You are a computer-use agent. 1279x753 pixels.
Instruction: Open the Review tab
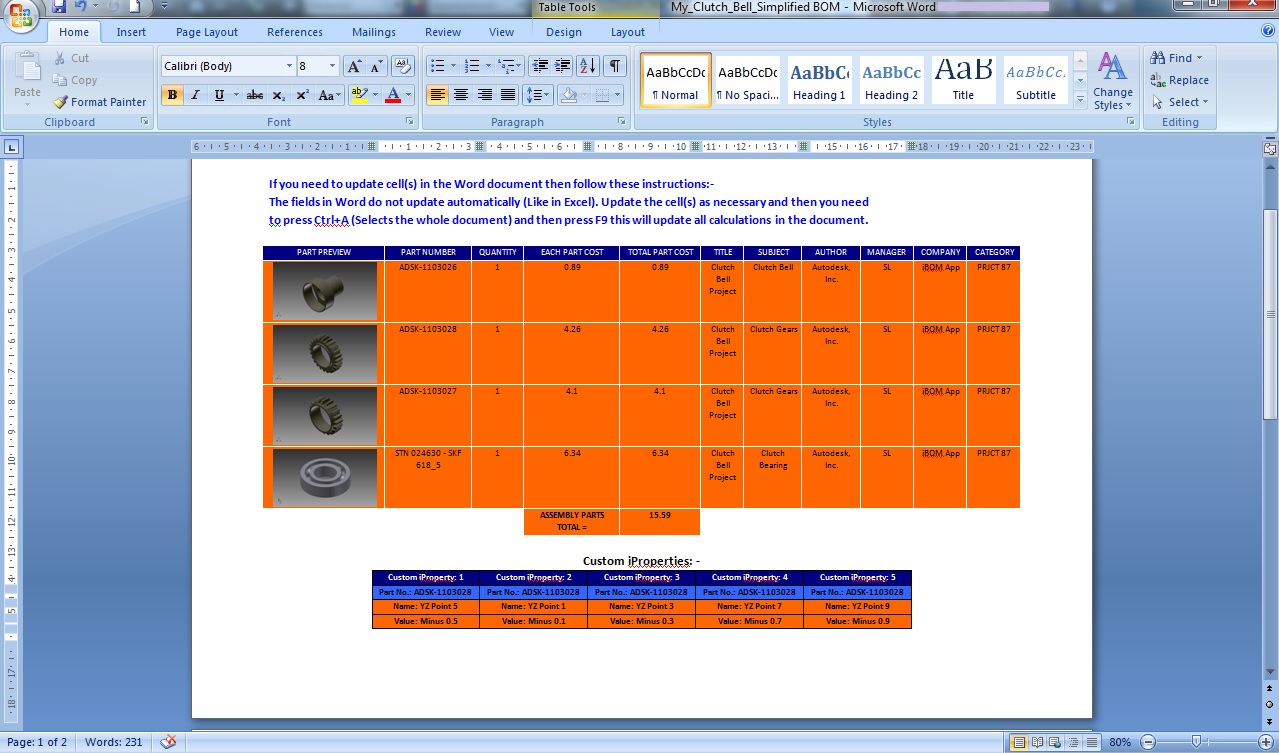point(443,32)
